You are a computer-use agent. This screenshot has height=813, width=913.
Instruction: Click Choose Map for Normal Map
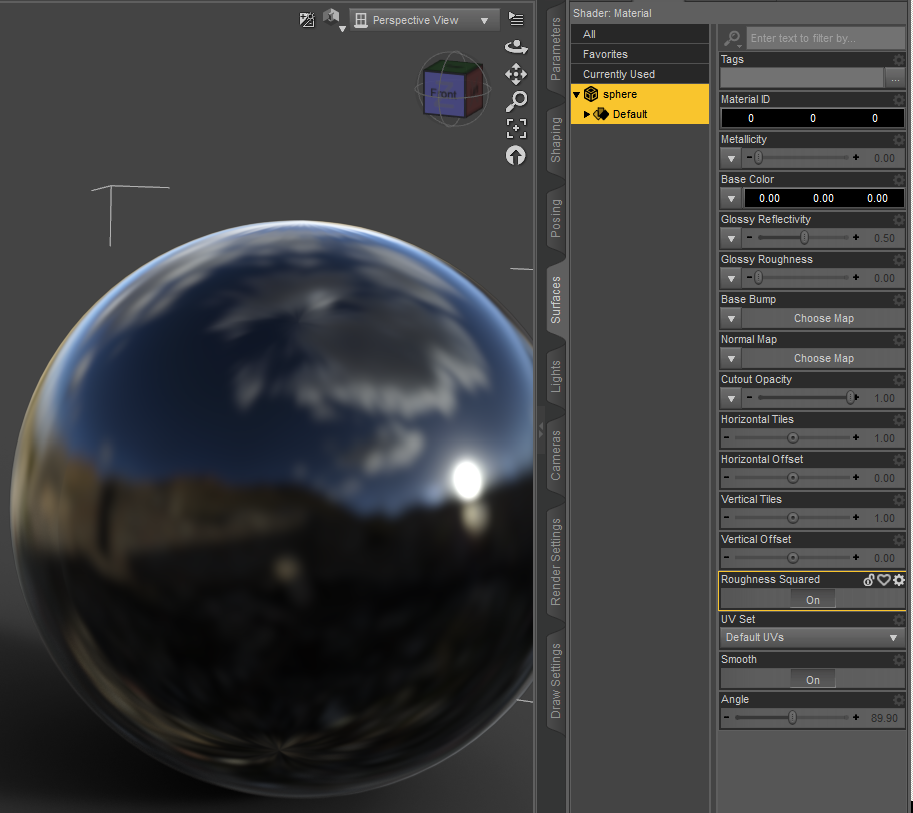coord(823,358)
